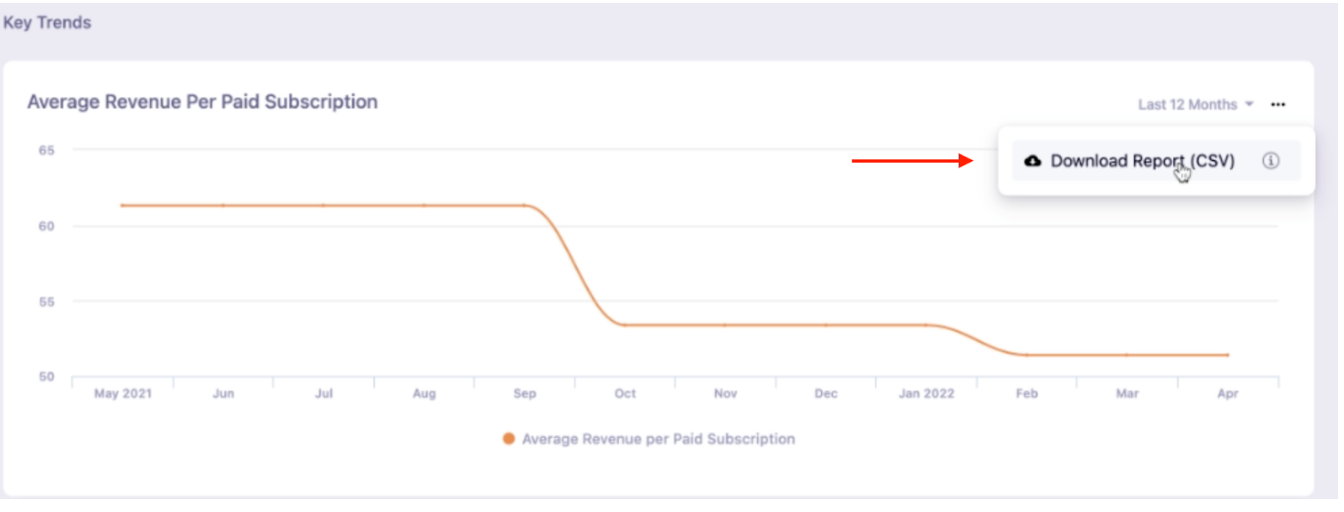Click the Jul x-axis label

323,394
